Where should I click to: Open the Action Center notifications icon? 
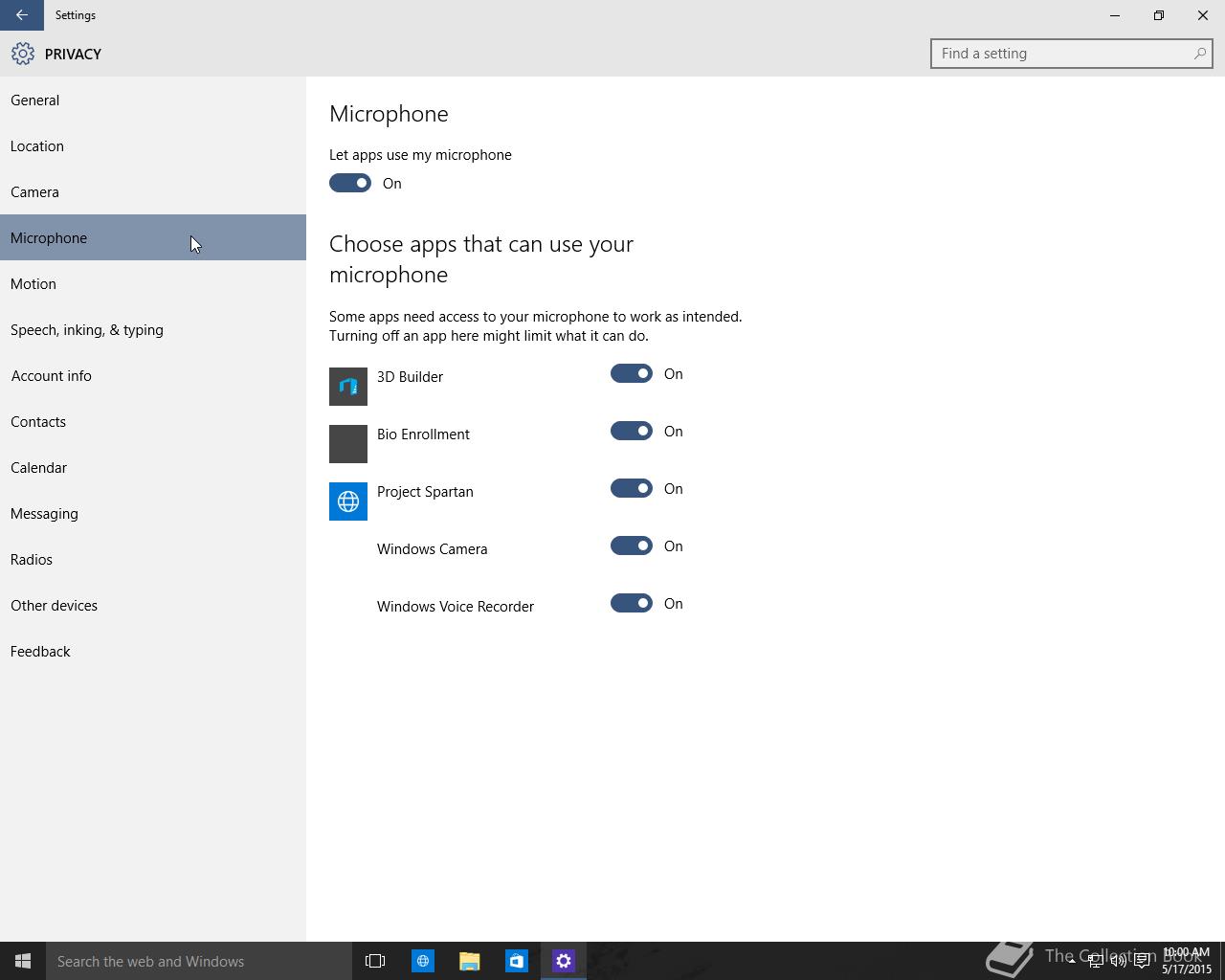click(1142, 961)
